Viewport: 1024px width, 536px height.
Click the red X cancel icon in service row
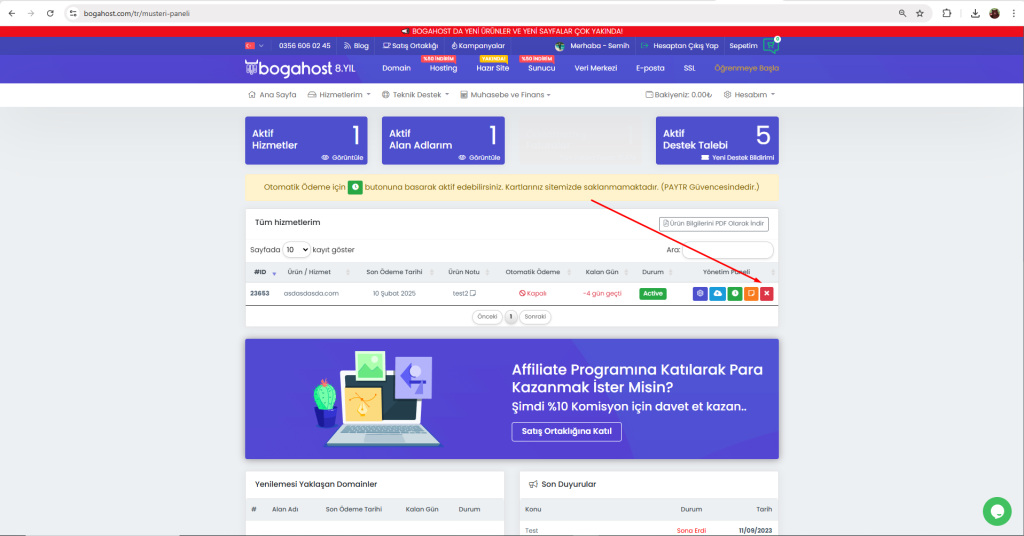pyautogui.click(x=767, y=294)
